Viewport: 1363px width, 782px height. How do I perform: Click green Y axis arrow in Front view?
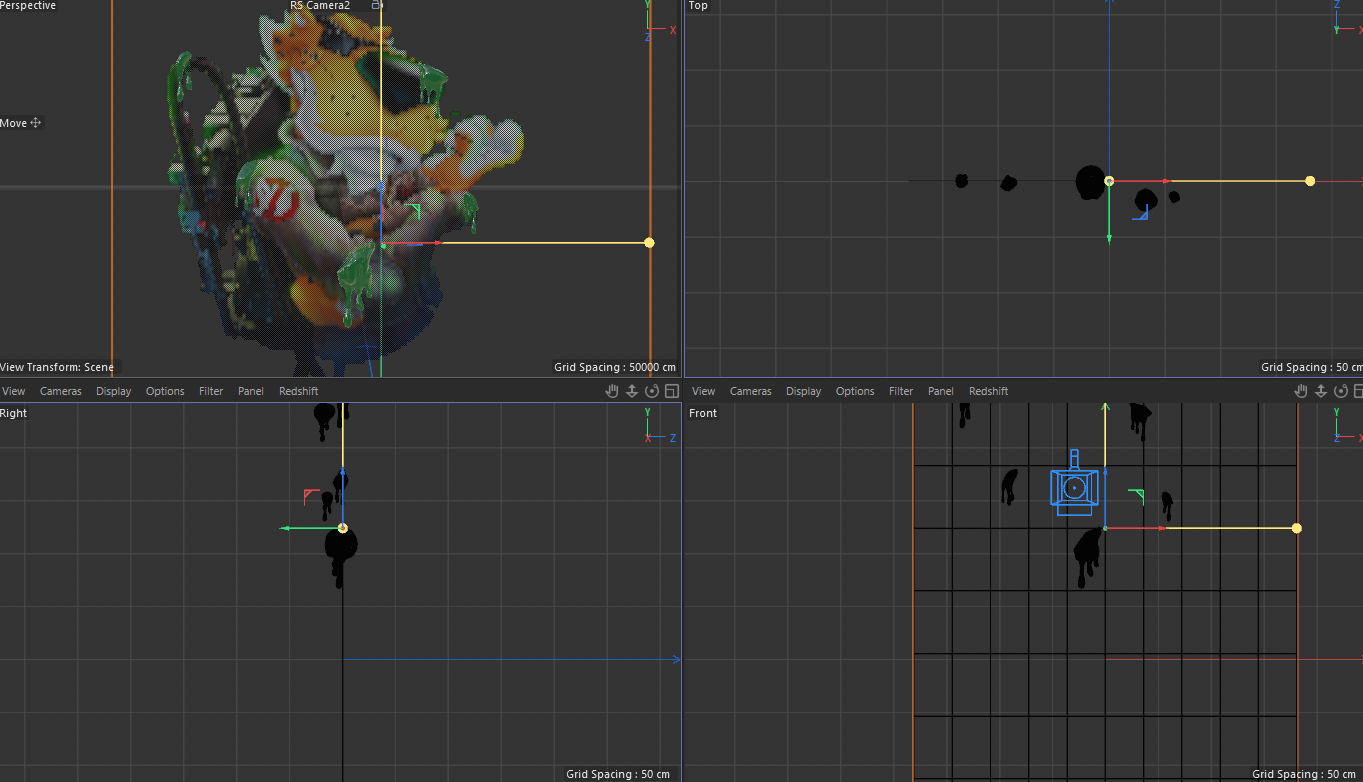pyautogui.click(x=1105, y=407)
